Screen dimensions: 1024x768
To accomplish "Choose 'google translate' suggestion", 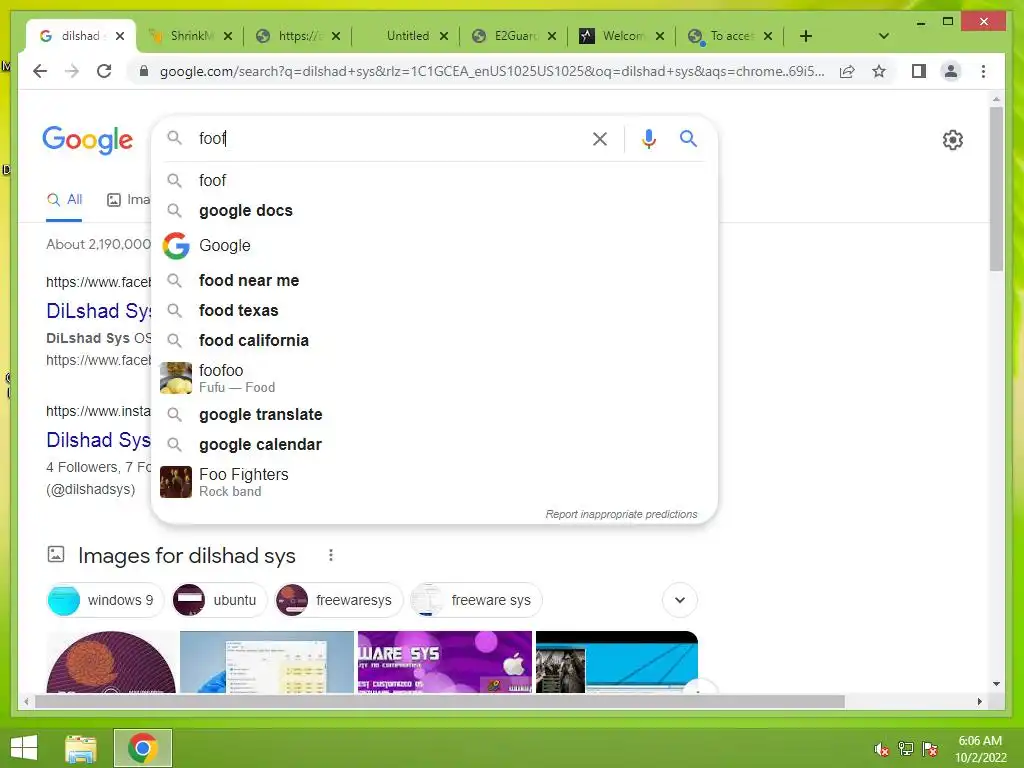I will (x=434, y=415).
